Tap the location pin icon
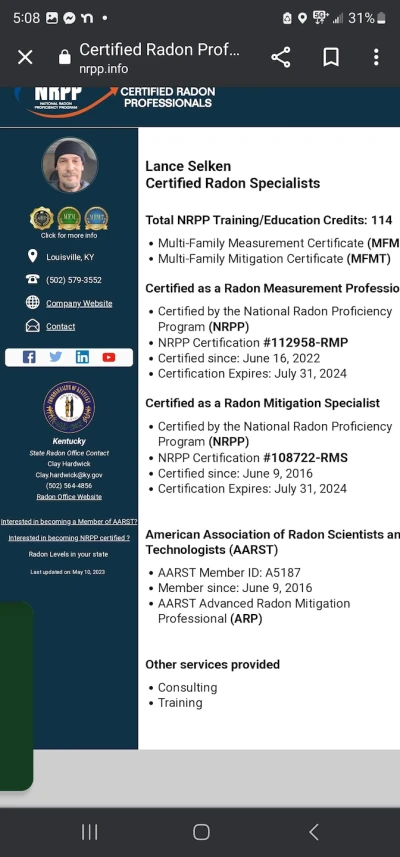 point(32,256)
